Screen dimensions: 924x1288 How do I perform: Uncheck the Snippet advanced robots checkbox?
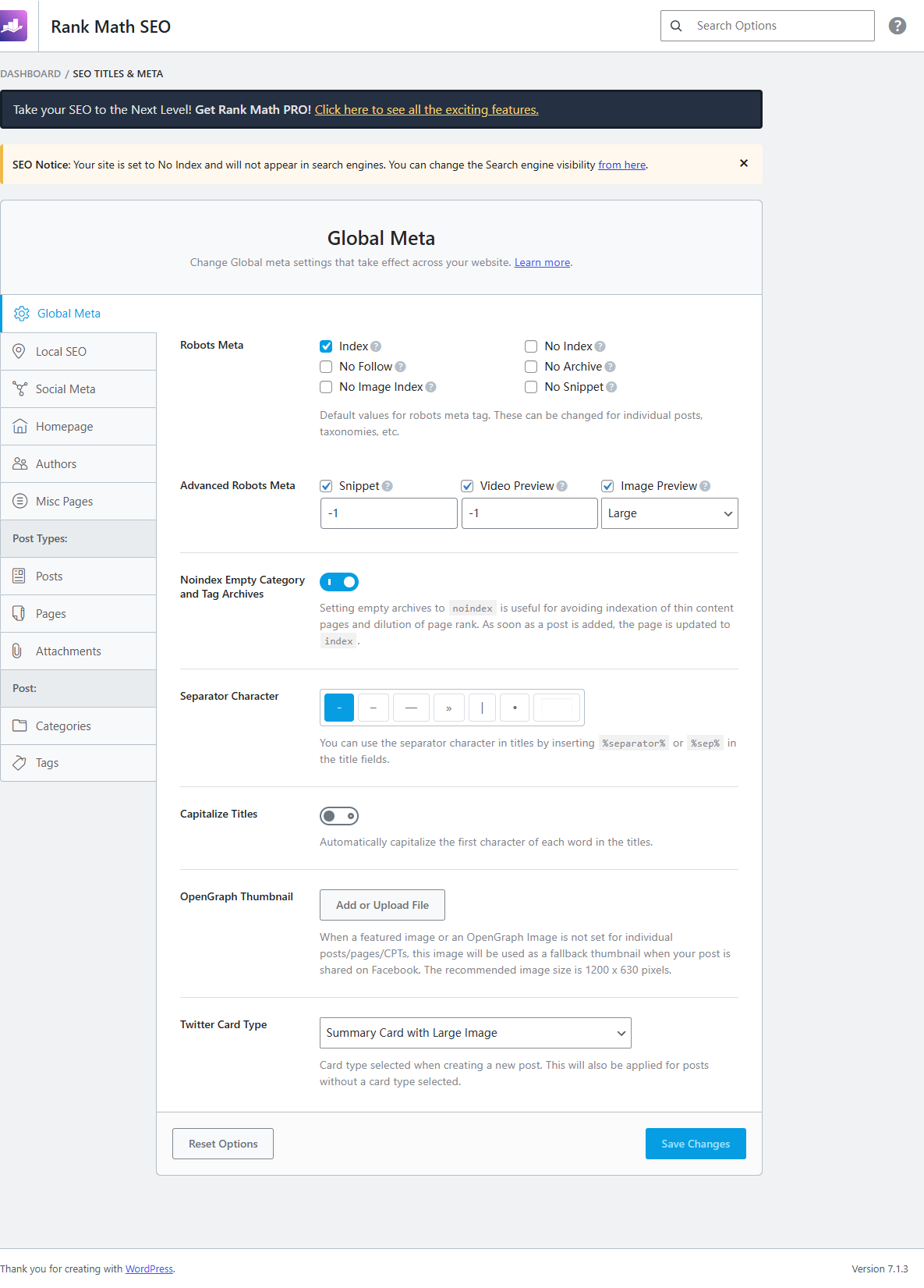click(326, 486)
